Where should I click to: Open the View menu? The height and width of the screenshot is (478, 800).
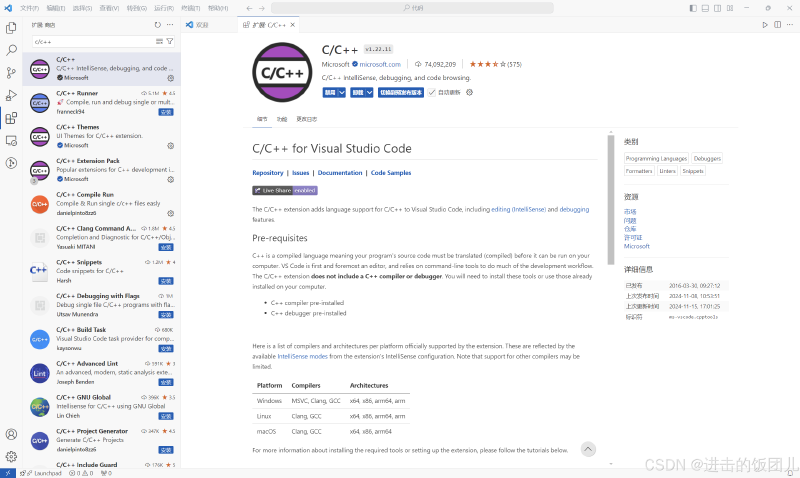[x=109, y=8]
